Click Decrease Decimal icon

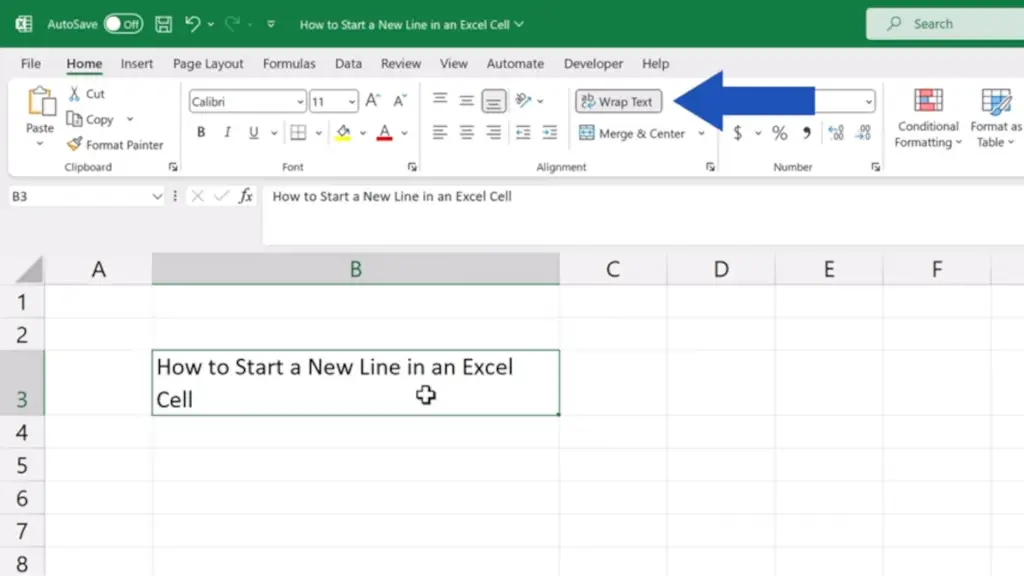click(863, 133)
